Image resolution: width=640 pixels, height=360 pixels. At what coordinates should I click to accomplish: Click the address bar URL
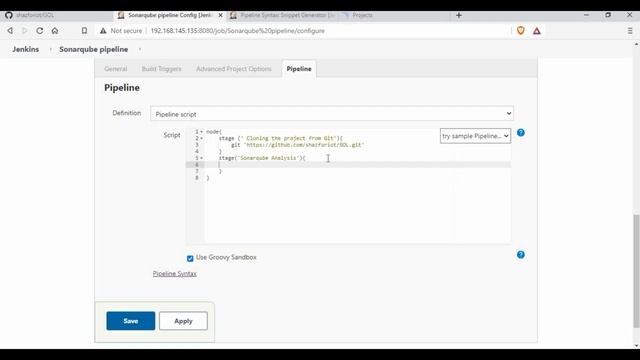(238, 31)
